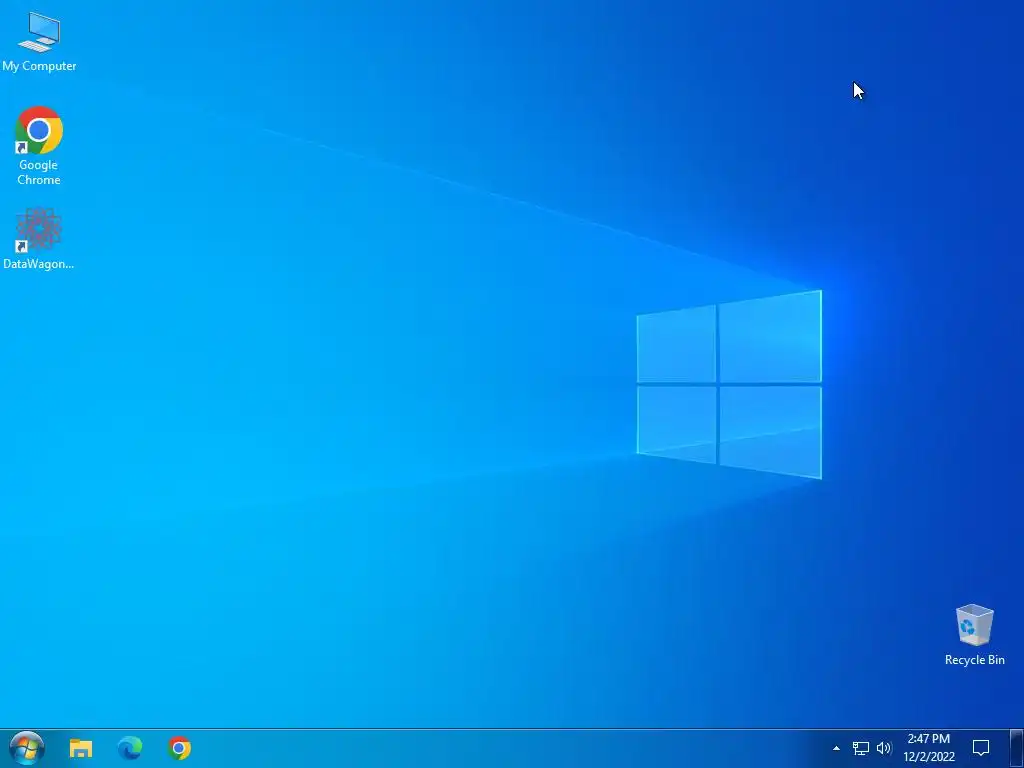The image size is (1024, 768).
Task: Open the Action Center notifications icon
Action: click(x=981, y=748)
